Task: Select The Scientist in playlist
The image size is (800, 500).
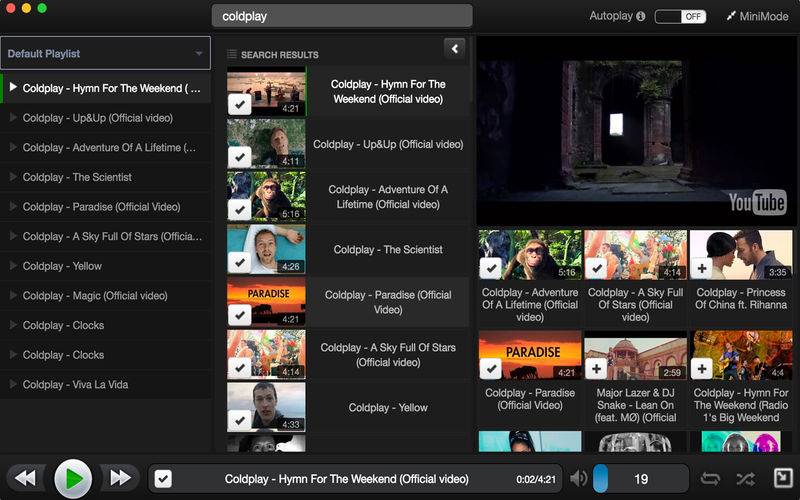Action: point(106,177)
